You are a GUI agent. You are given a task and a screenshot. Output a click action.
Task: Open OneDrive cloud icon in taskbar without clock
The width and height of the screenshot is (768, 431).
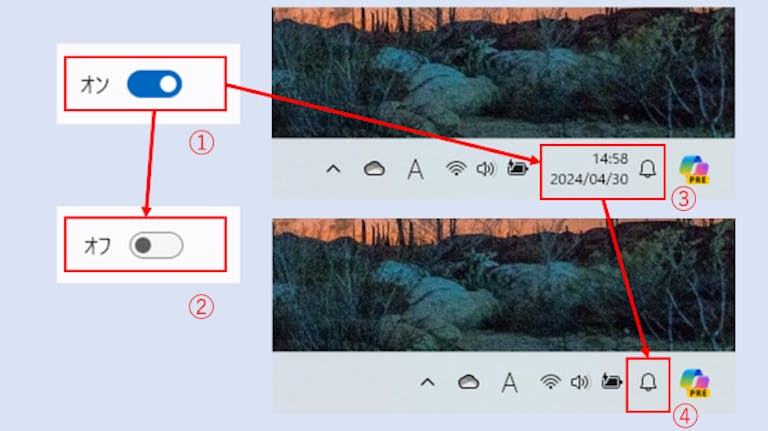[468, 382]
